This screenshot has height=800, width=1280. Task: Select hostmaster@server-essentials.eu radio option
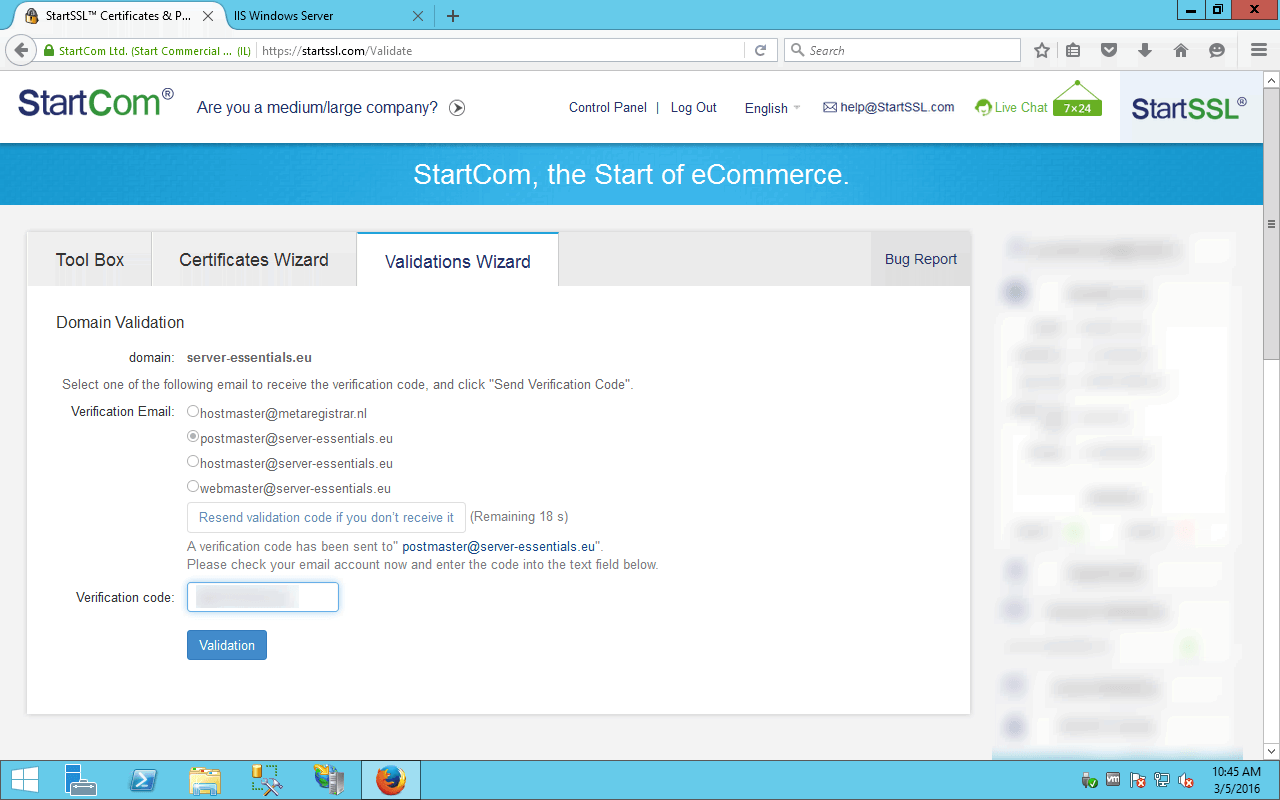click(x=193, y=462)
